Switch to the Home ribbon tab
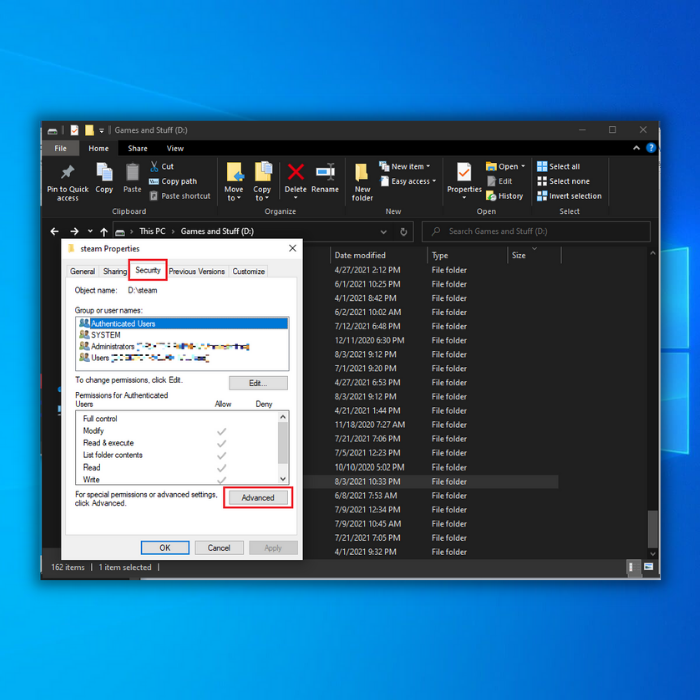The width and height of the screenshot is (700, 700). (x=98, y=148)
